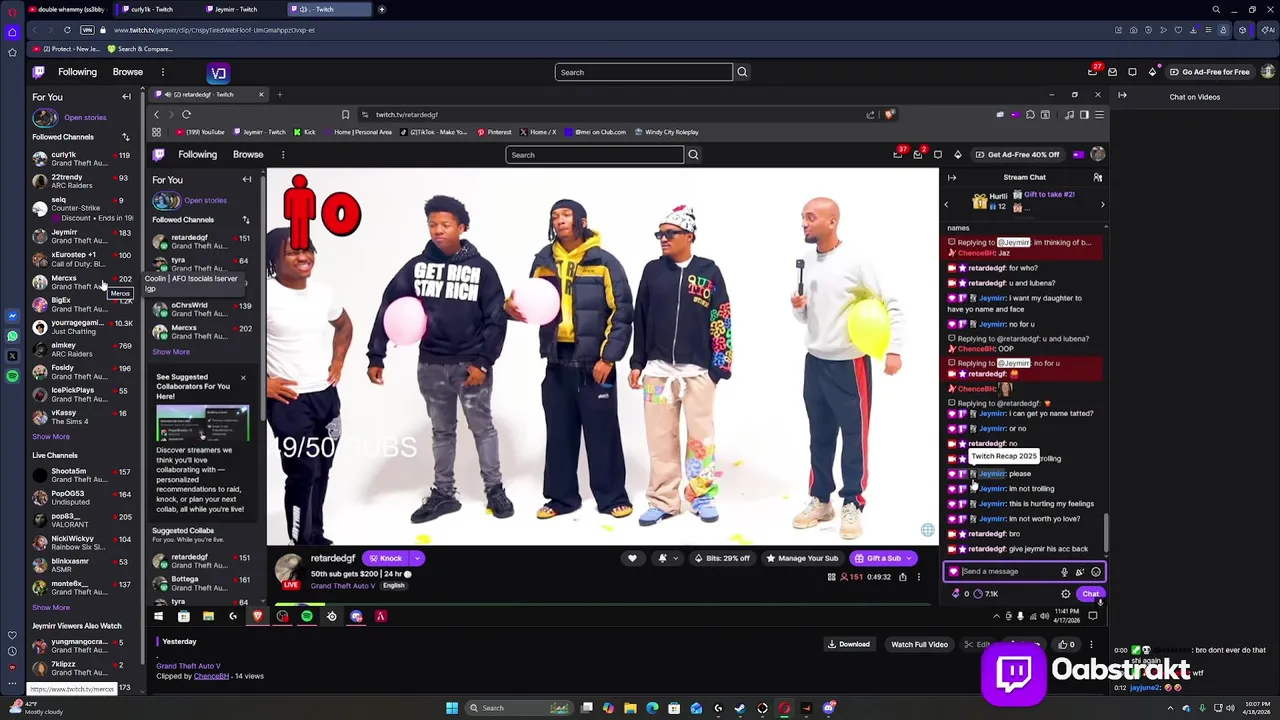Click Gift a Sub button
1280x720 pixels.
coord(883,558)
